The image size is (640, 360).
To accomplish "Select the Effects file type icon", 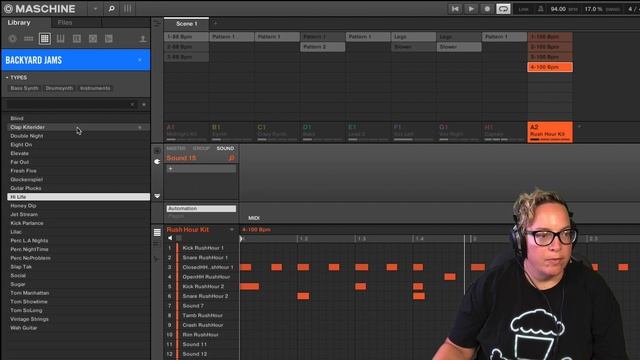I will coord(77,39).
